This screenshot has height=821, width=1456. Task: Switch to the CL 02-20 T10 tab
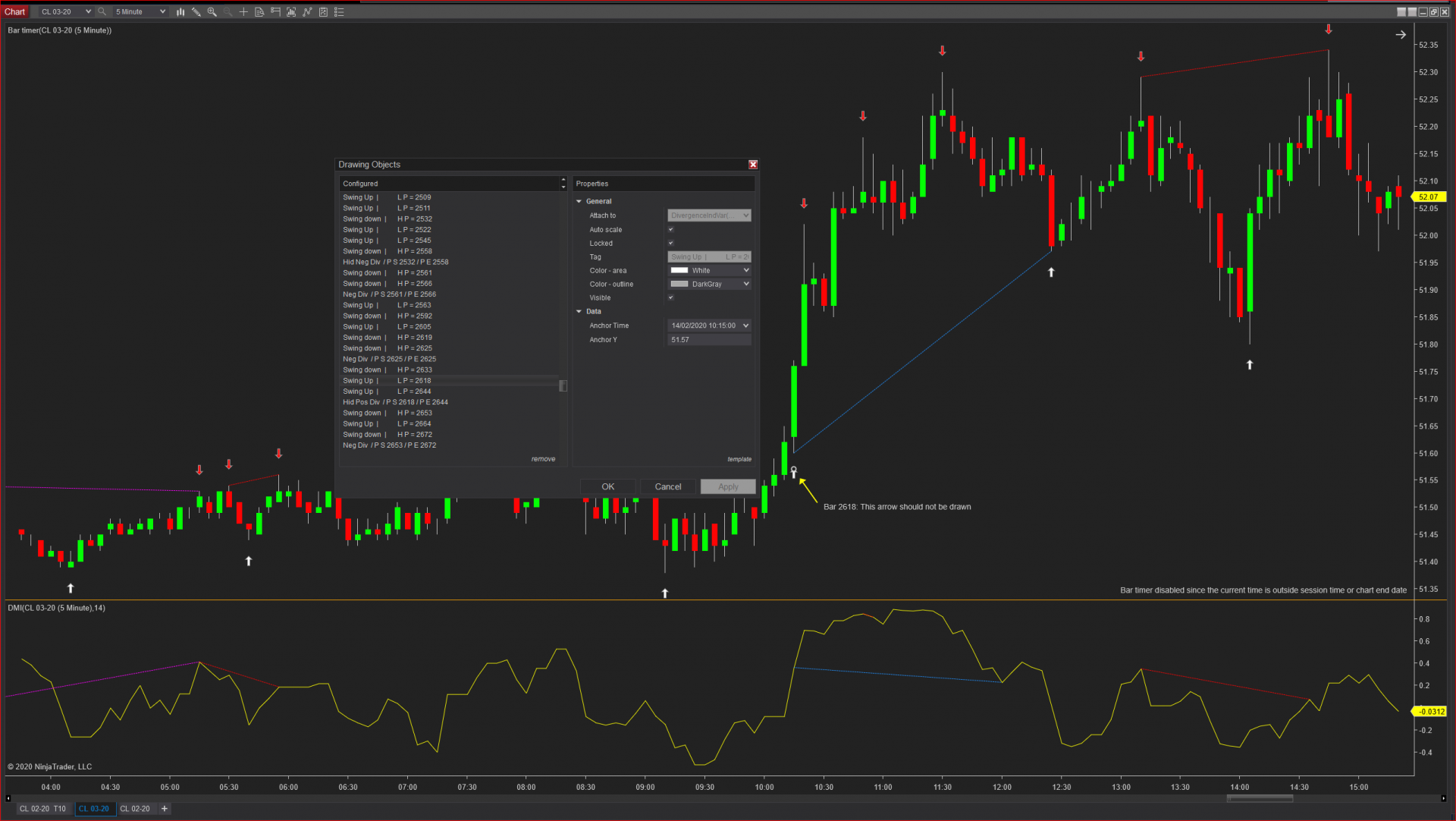(x=42, y=809)
